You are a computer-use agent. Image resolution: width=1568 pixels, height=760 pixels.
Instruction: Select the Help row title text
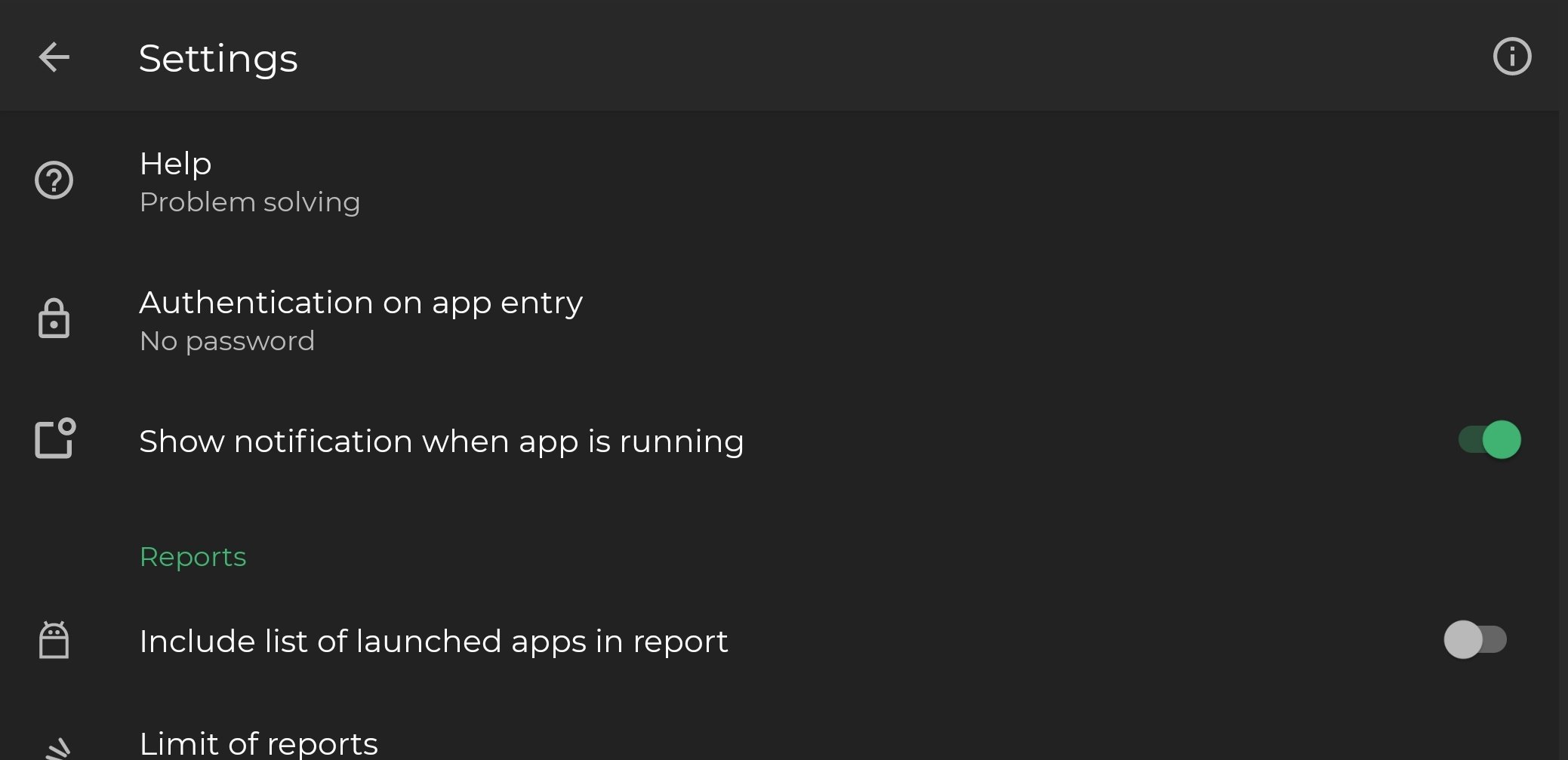(x=176, y=164)
